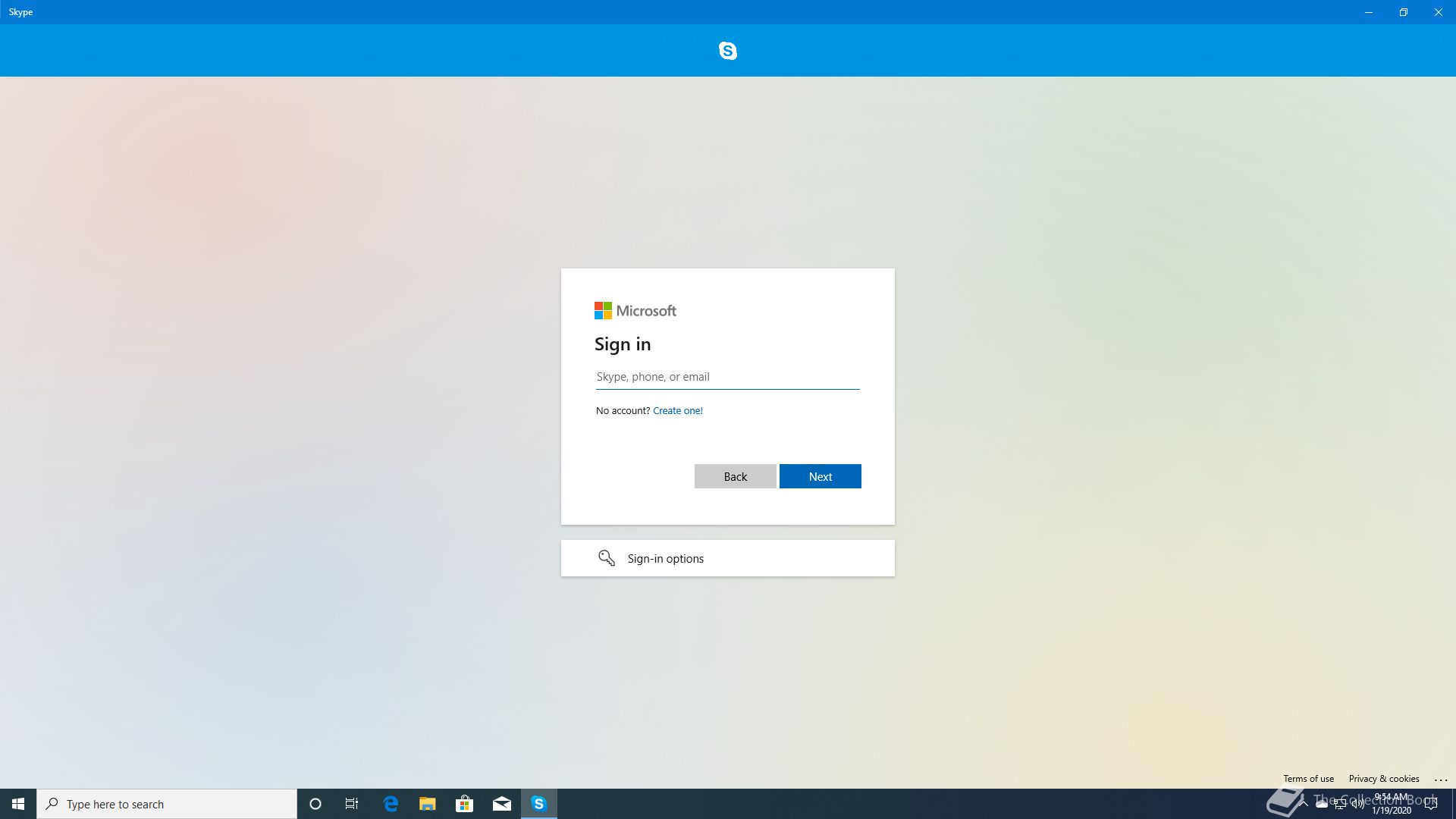Follow the Create one! link
The height and width of the screenshot is (819, 1456).
point(678,410)
